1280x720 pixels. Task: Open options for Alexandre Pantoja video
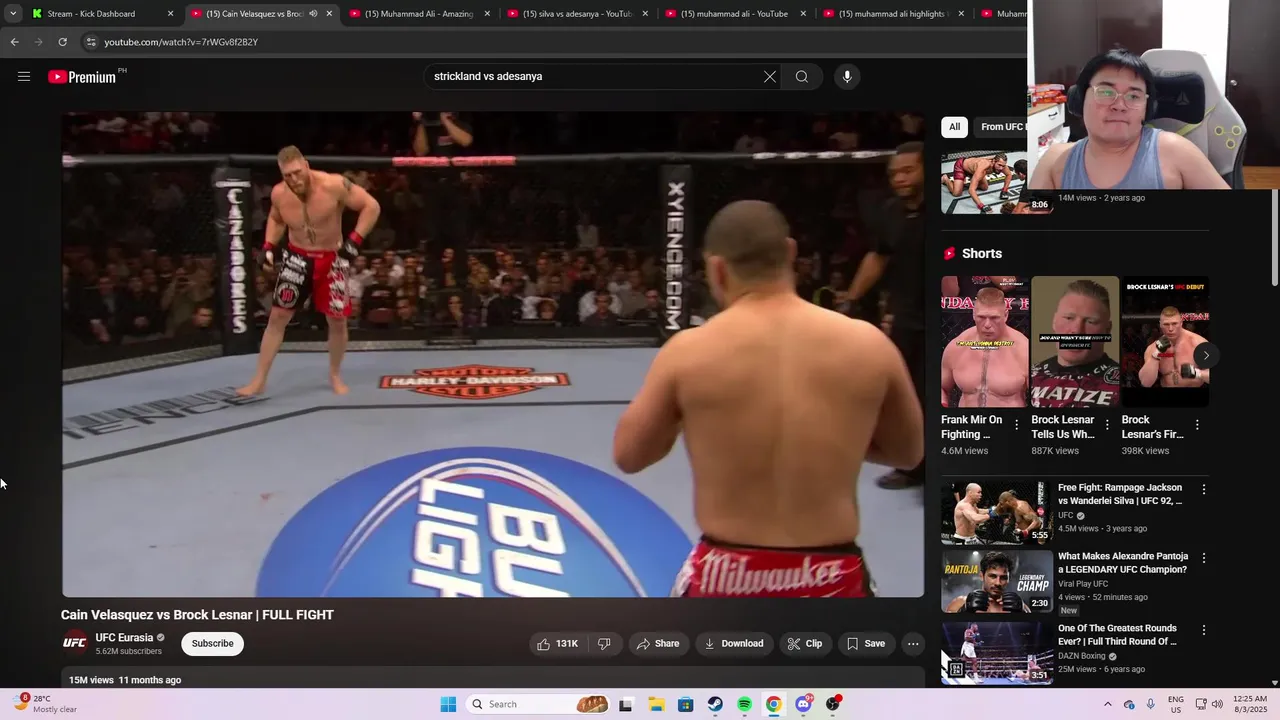click(1204, 558)
